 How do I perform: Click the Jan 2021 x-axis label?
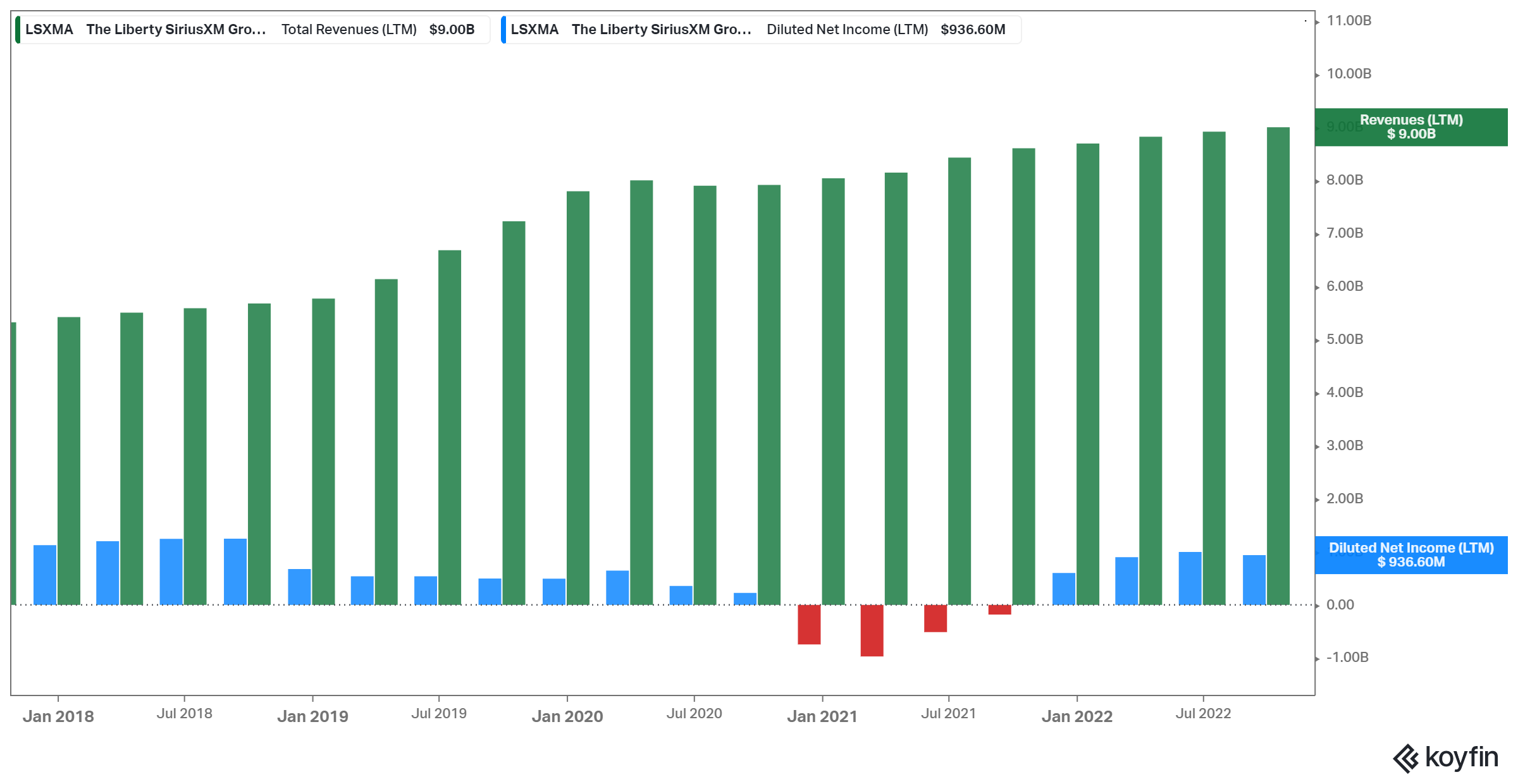(x=822, y=716)
